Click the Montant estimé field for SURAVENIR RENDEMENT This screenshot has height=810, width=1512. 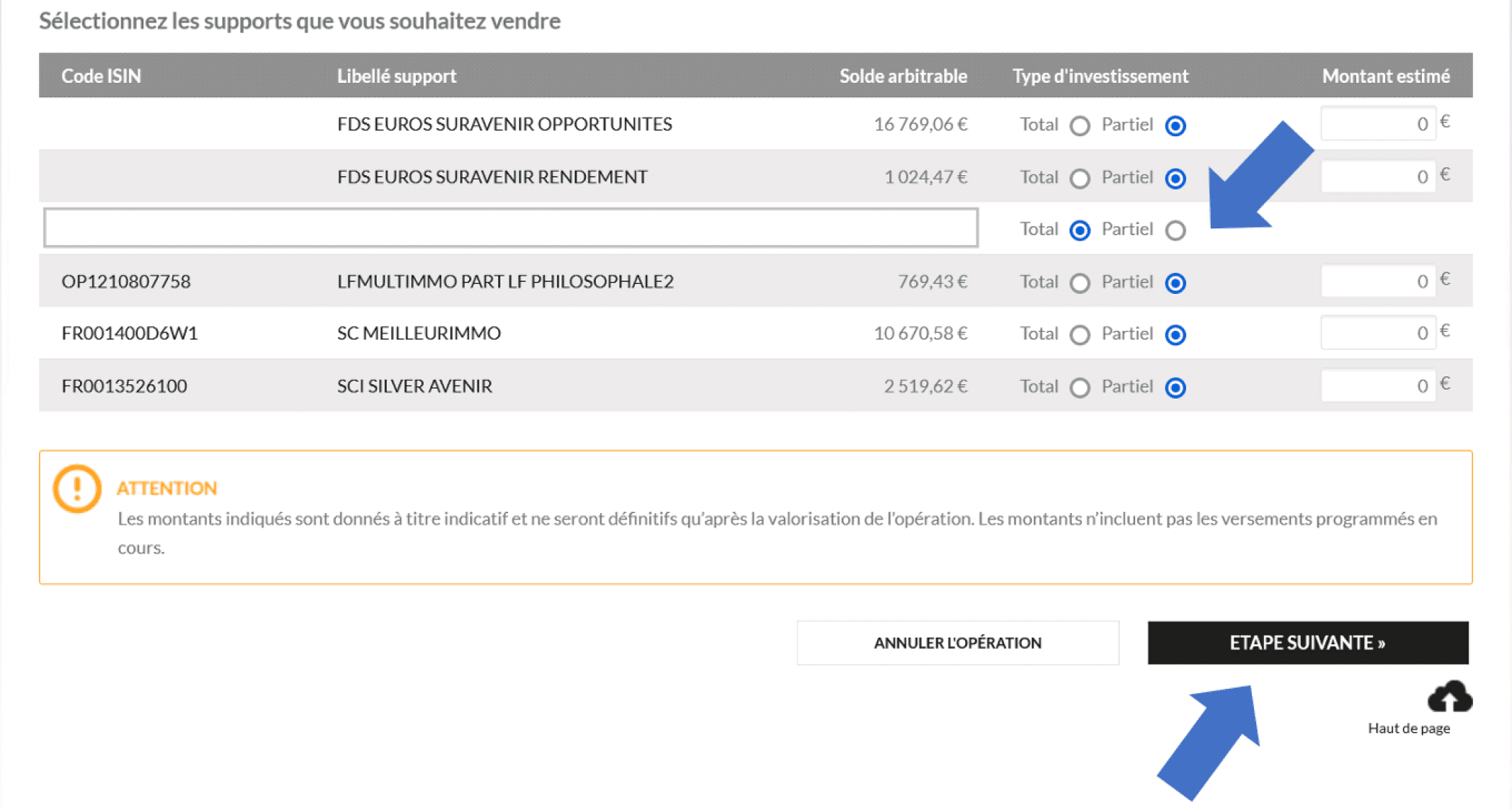tap(1377, 176)
